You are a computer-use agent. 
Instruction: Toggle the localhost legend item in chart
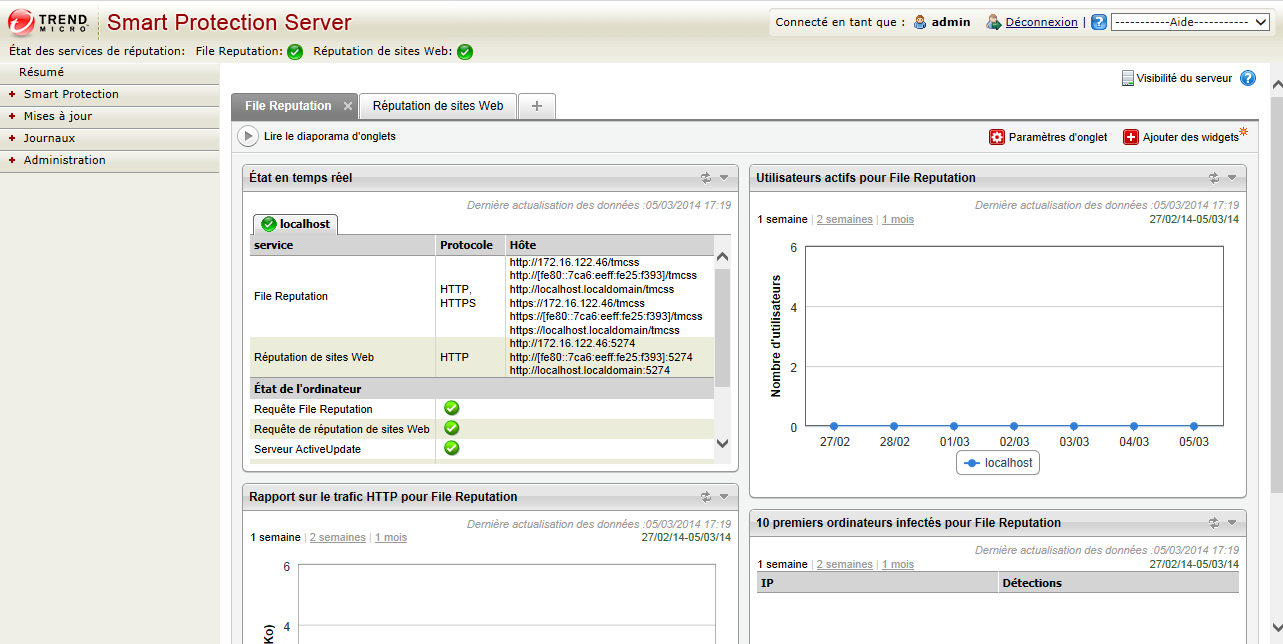997,463
